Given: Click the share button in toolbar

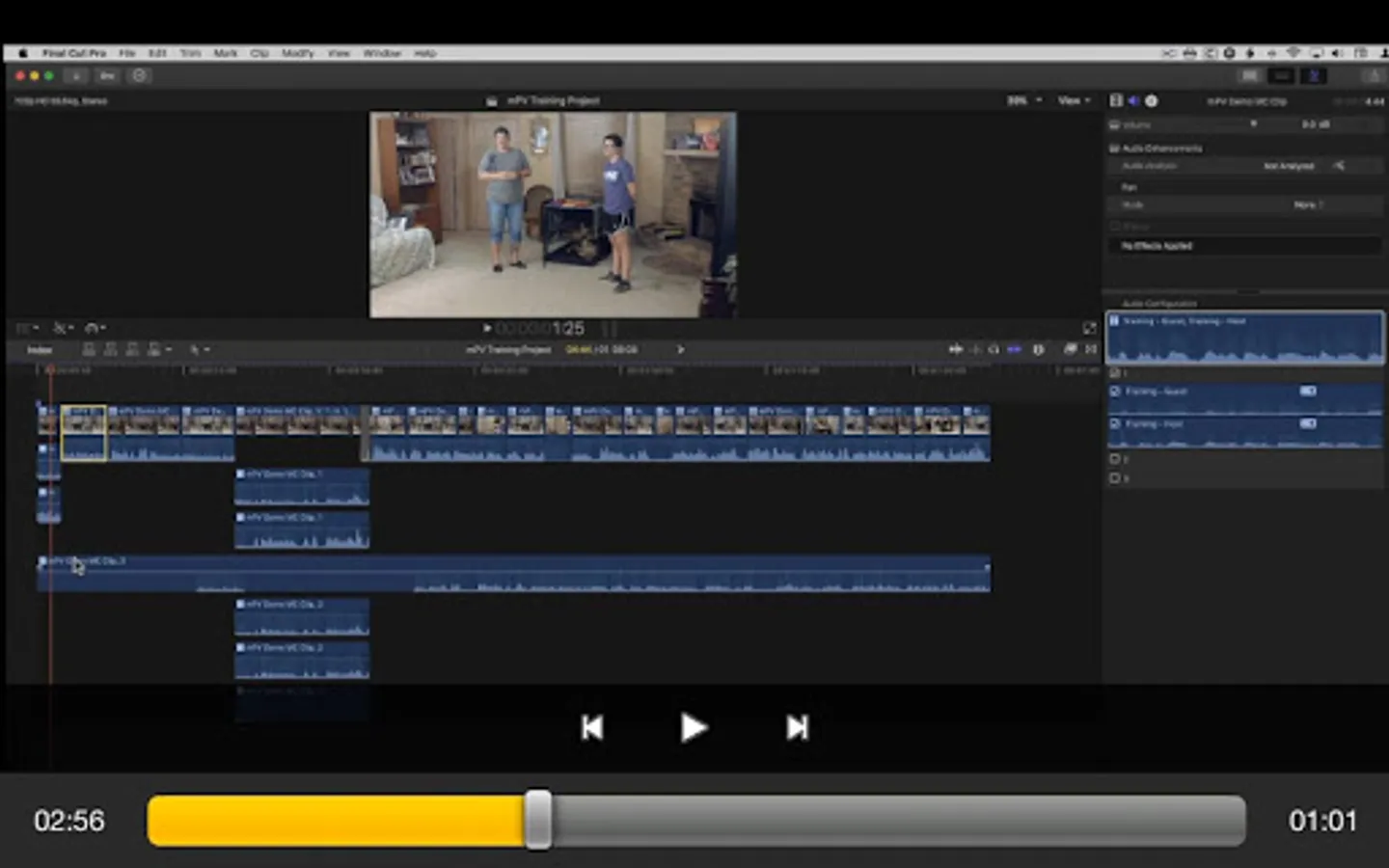Looking at the screenshot, I should click(x=1373, y=76).
